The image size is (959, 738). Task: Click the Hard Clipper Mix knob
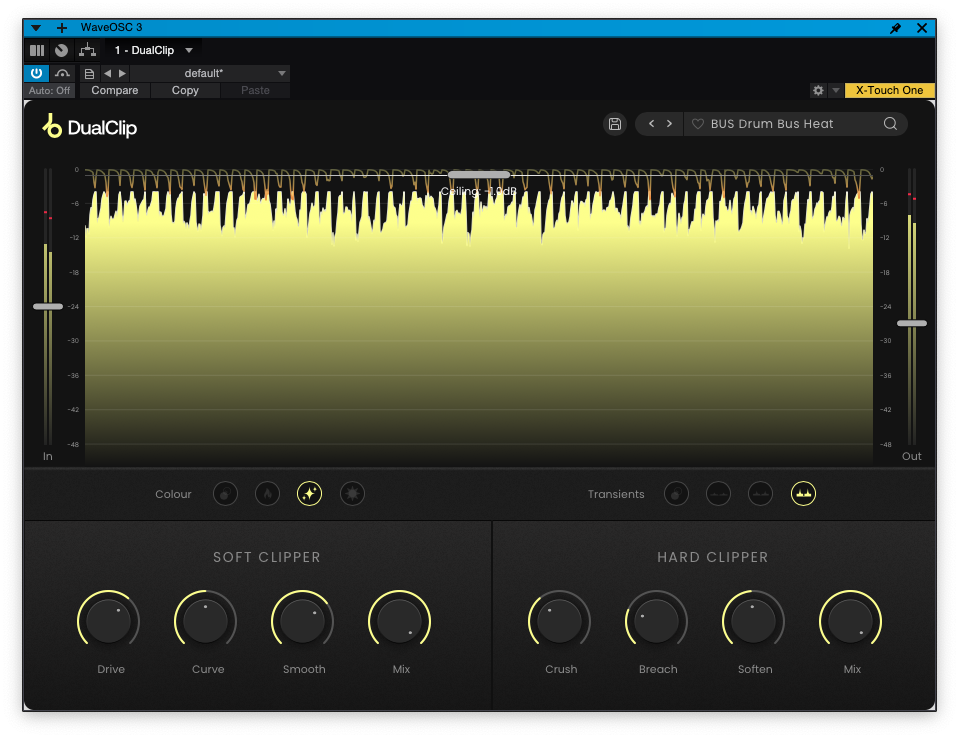(850, 620)
